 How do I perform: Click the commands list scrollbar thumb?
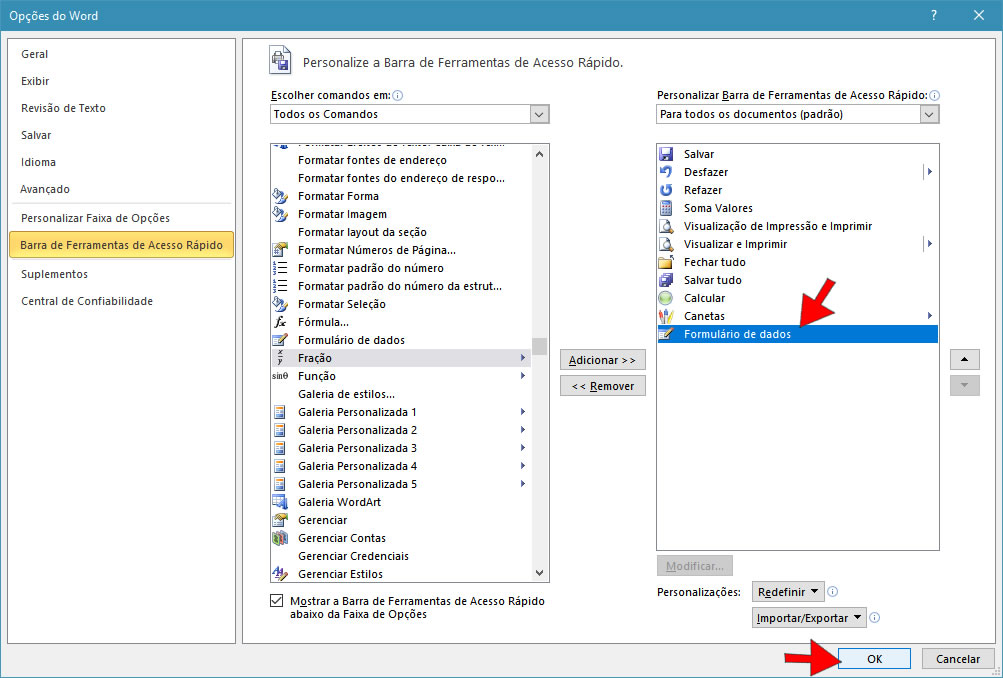point(539,346)
